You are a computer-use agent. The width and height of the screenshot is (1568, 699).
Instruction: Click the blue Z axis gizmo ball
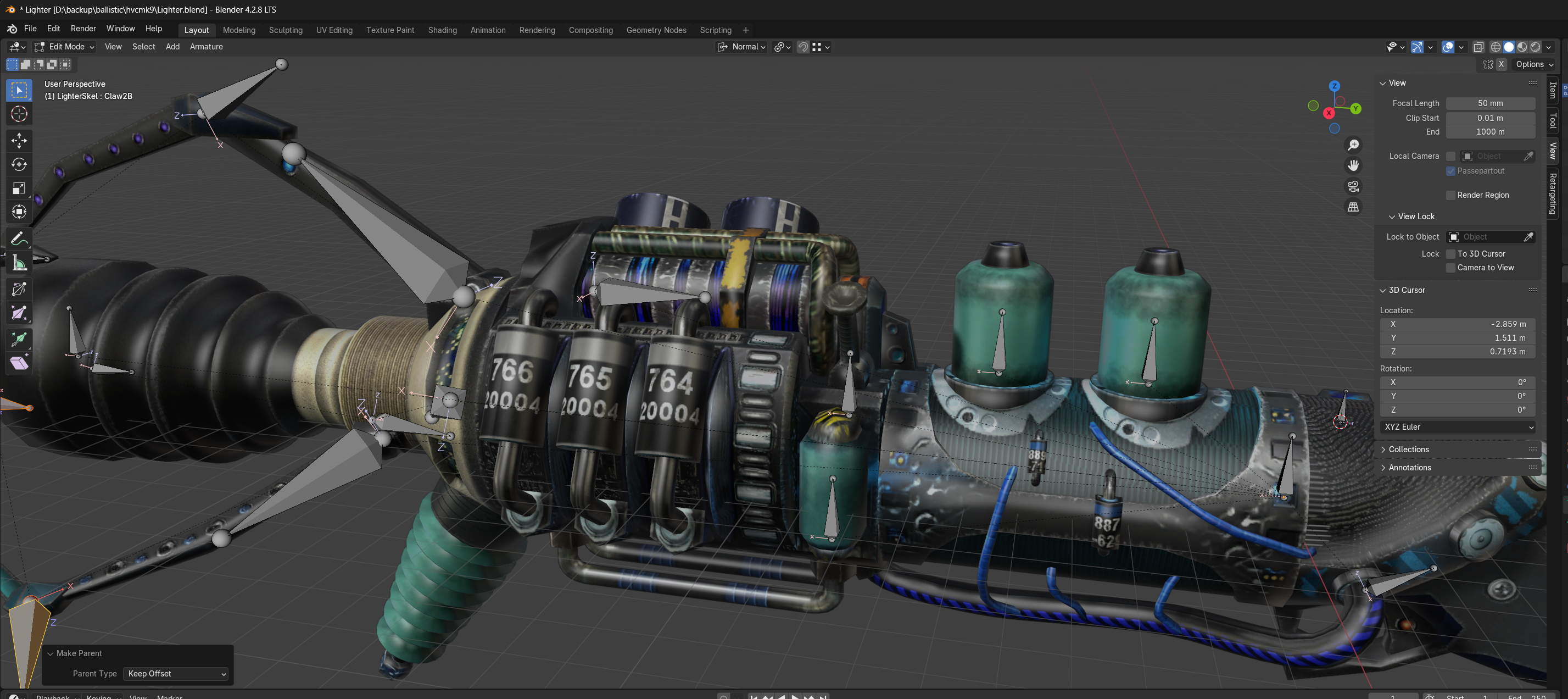1334,86
